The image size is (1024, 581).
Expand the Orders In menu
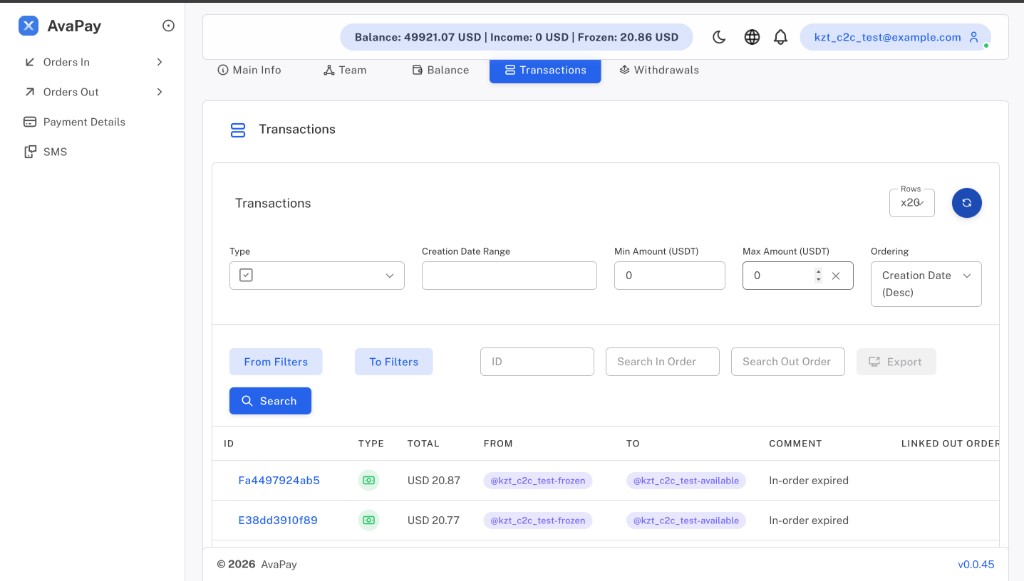[x=93, y=62]
